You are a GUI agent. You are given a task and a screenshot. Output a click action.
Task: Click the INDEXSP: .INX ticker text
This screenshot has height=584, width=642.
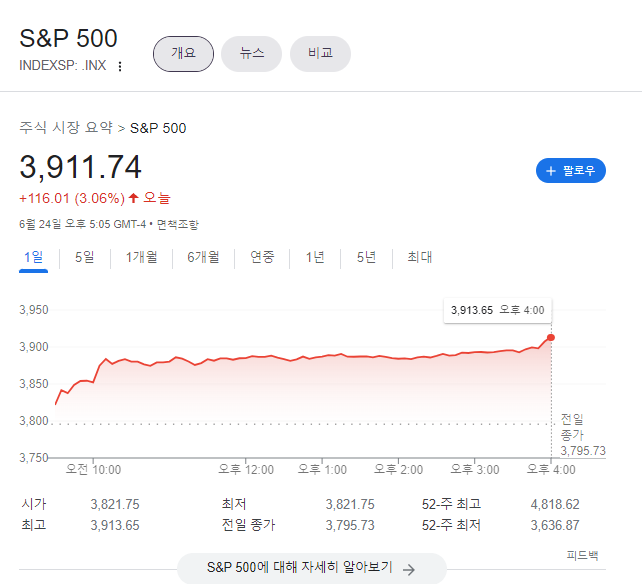[63, 66]
